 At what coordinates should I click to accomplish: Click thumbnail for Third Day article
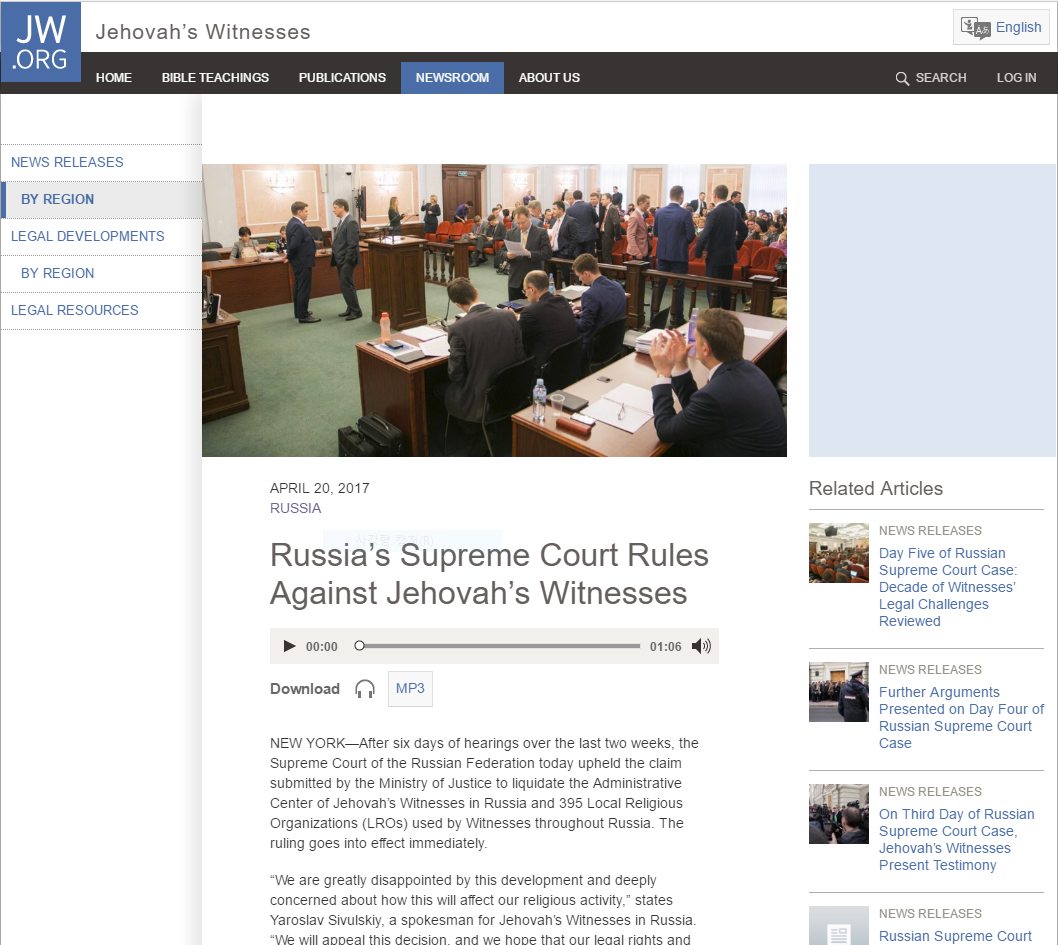point(839,814)
